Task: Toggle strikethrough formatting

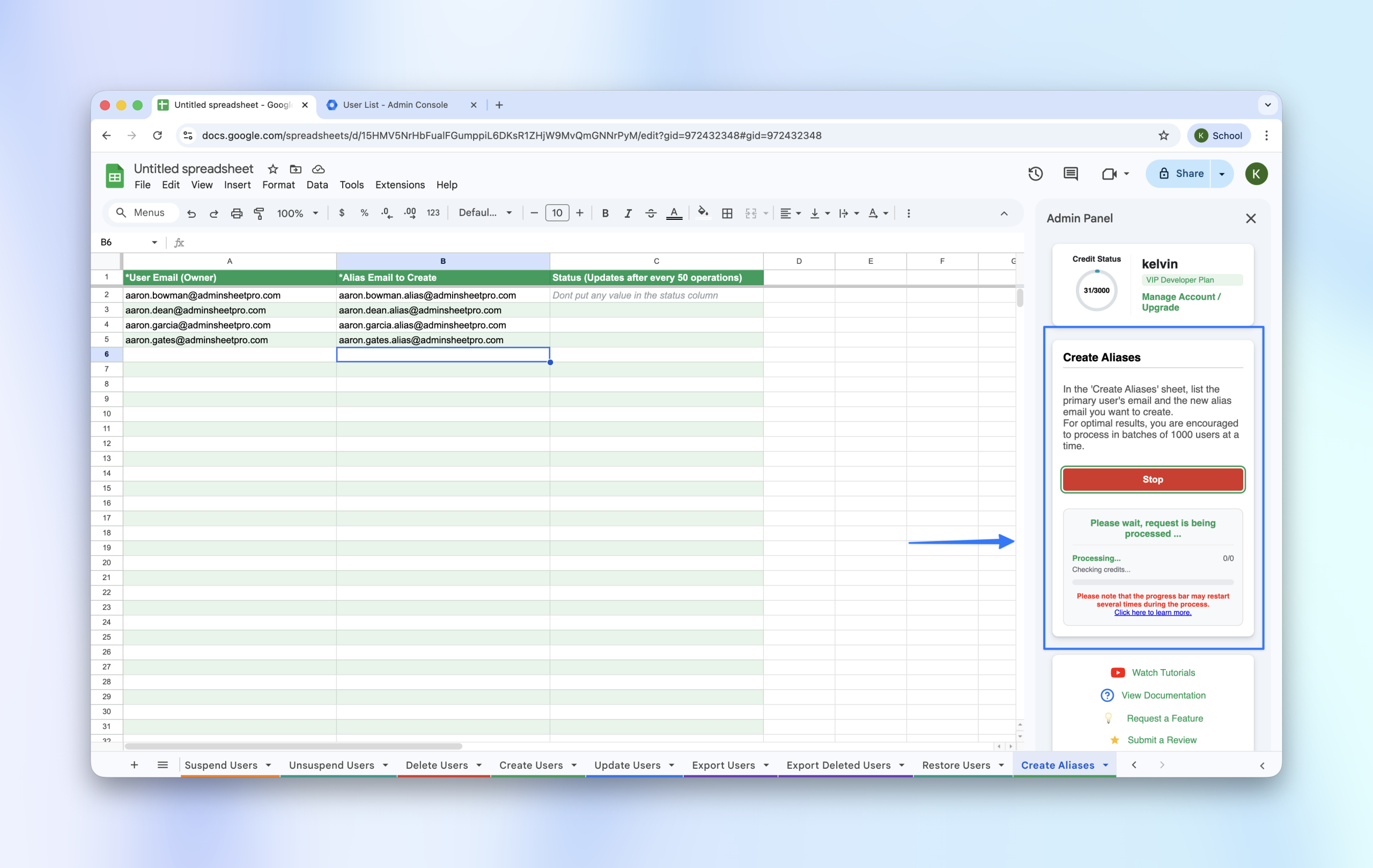Action: pos(651,213)
